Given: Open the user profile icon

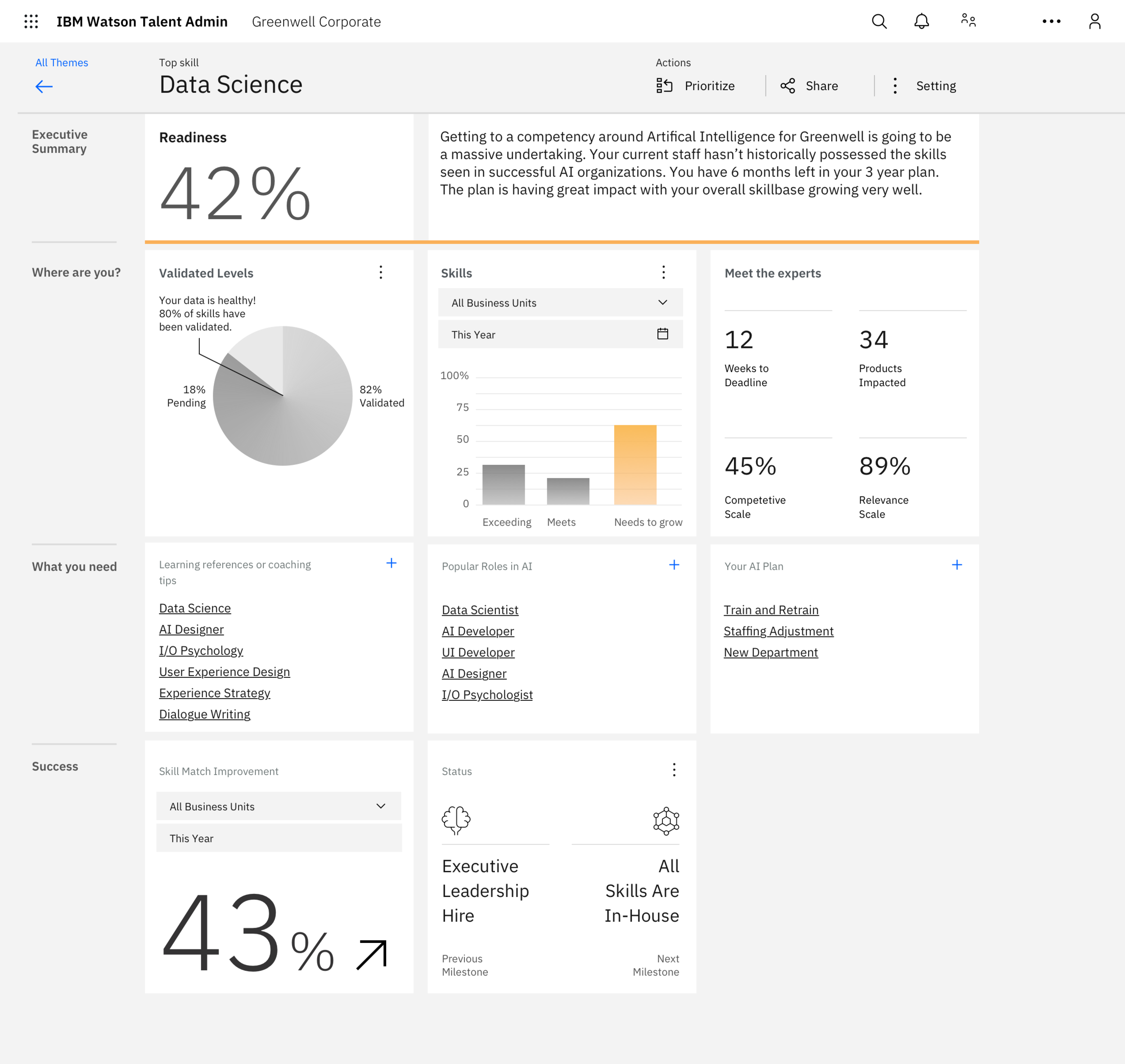Looking at the screenshot, I should pos(1094,22).
